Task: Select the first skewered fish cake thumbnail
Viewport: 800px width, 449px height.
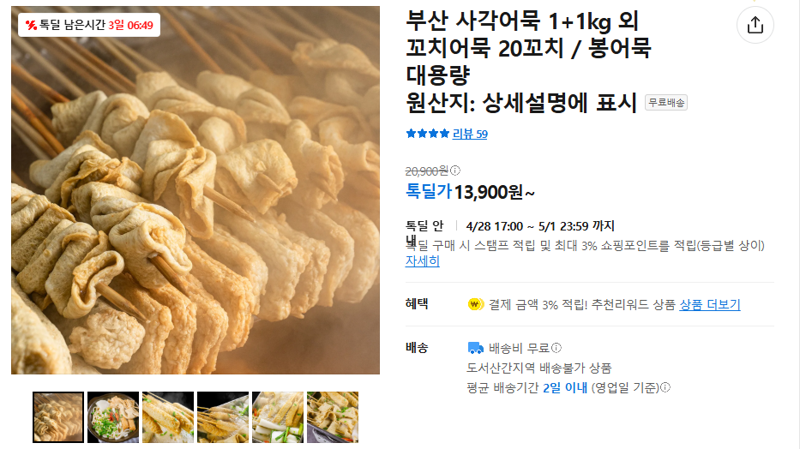Action: pyautogui.click(x=58, y=417)
